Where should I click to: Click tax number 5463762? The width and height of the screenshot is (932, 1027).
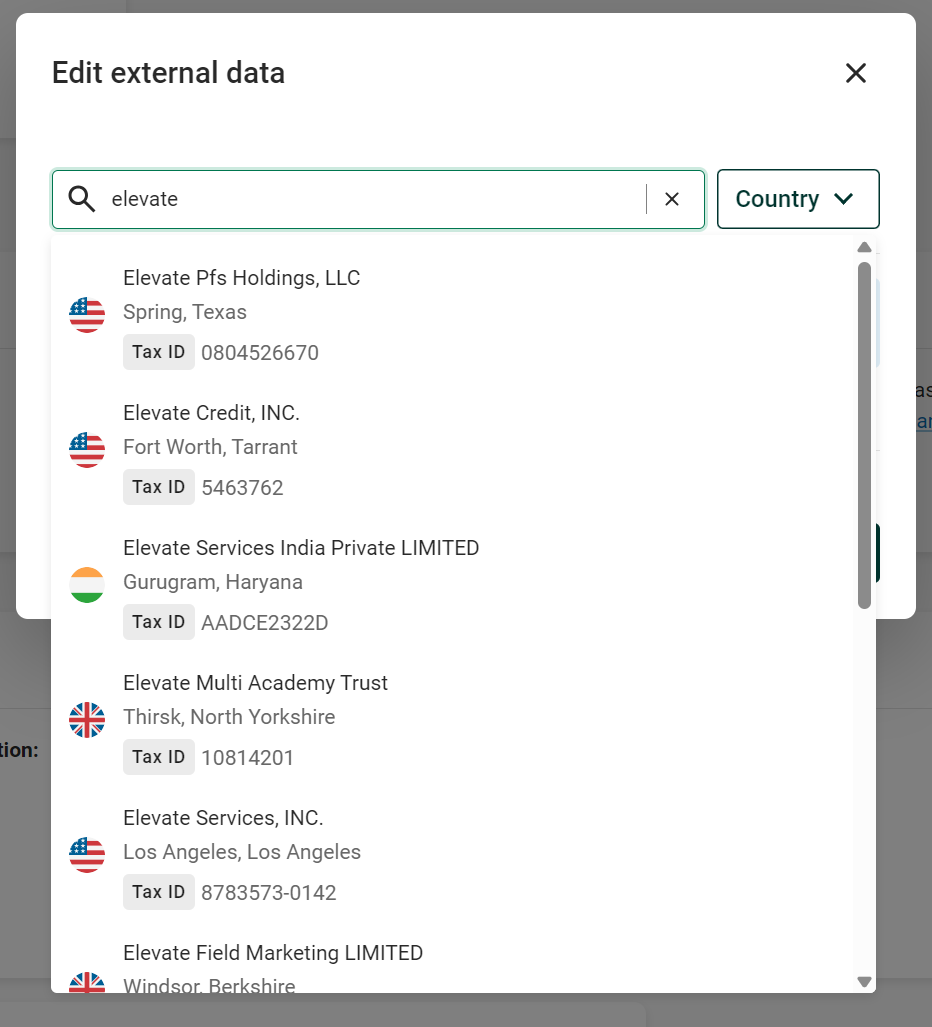[x=242, y=488]
